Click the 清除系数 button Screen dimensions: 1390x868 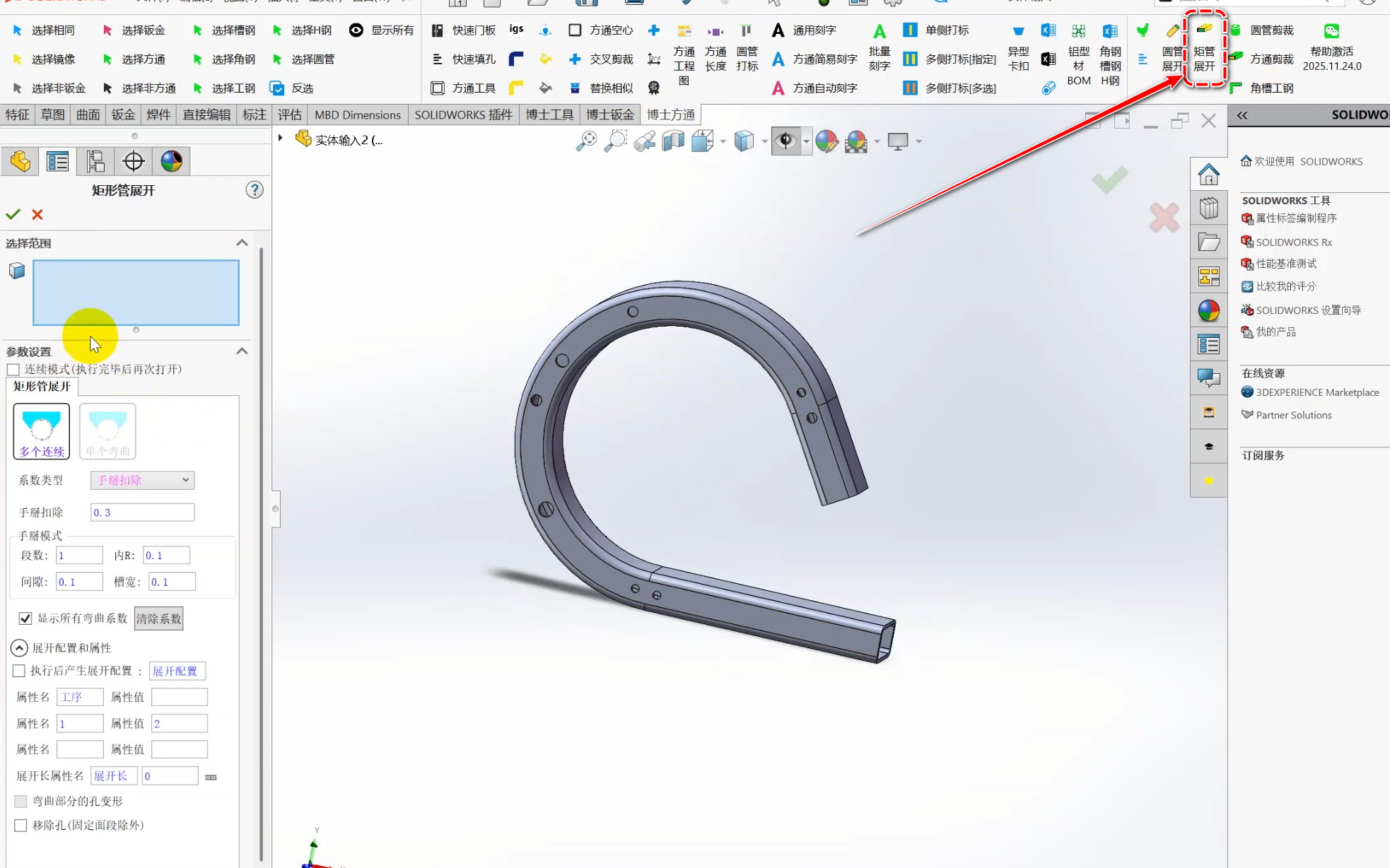[x=158, y=618]
